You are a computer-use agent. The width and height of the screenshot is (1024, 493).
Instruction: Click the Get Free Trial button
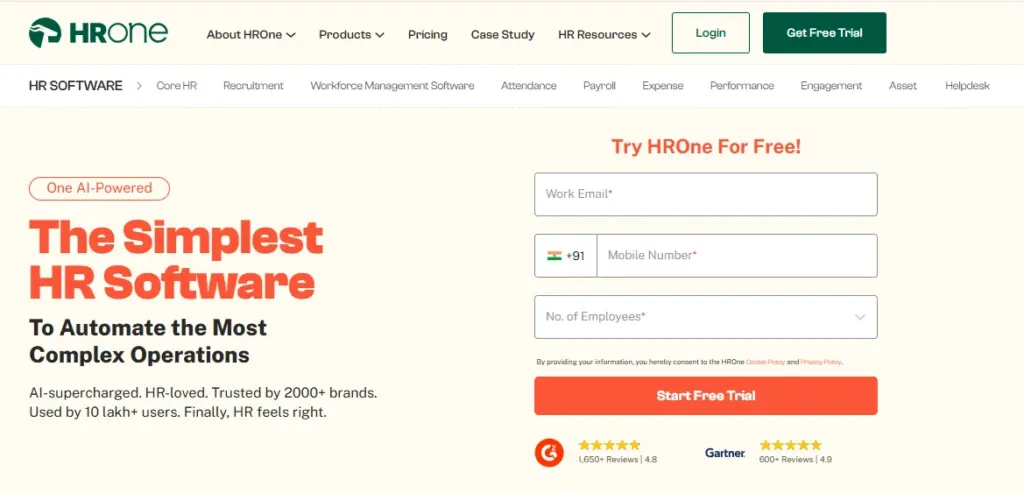[824, 33]
